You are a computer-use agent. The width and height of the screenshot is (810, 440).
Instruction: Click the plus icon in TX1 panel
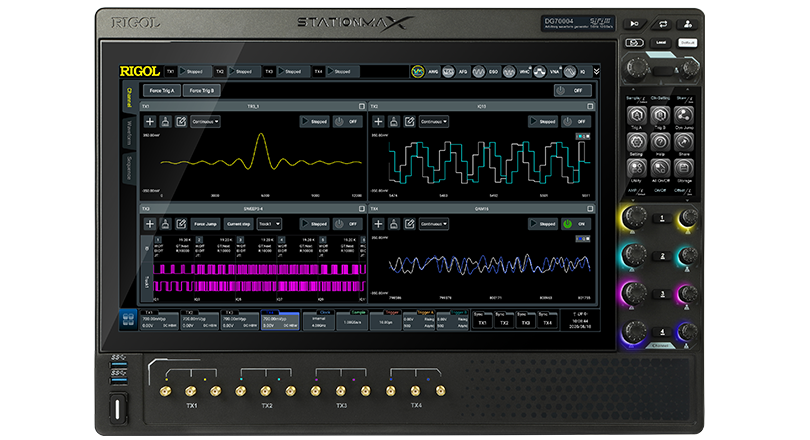(x=150, y=121)
